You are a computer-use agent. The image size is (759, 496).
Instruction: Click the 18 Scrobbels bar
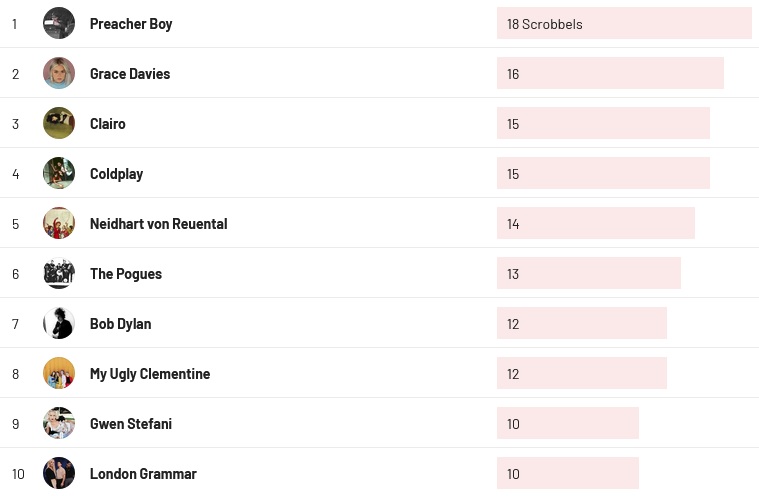click(624, 23)
